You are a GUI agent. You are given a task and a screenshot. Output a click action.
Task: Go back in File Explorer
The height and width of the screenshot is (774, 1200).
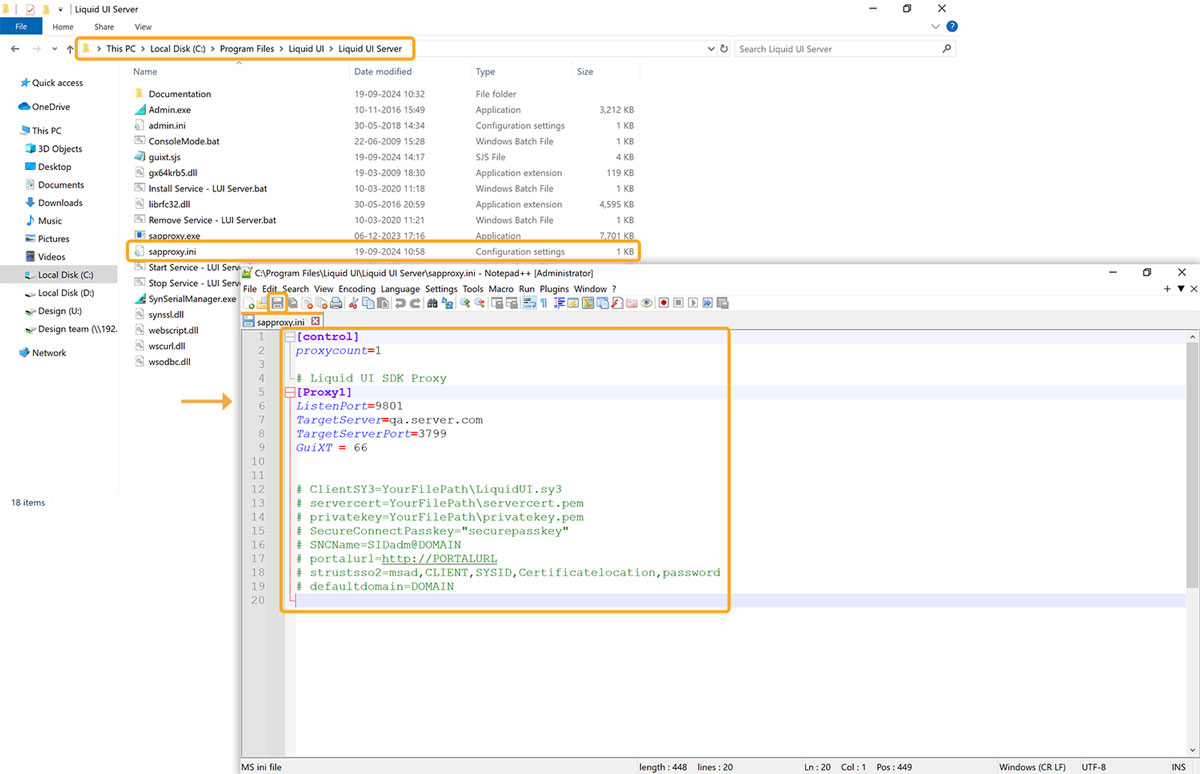pyautogui.click(x=16, y=49)
